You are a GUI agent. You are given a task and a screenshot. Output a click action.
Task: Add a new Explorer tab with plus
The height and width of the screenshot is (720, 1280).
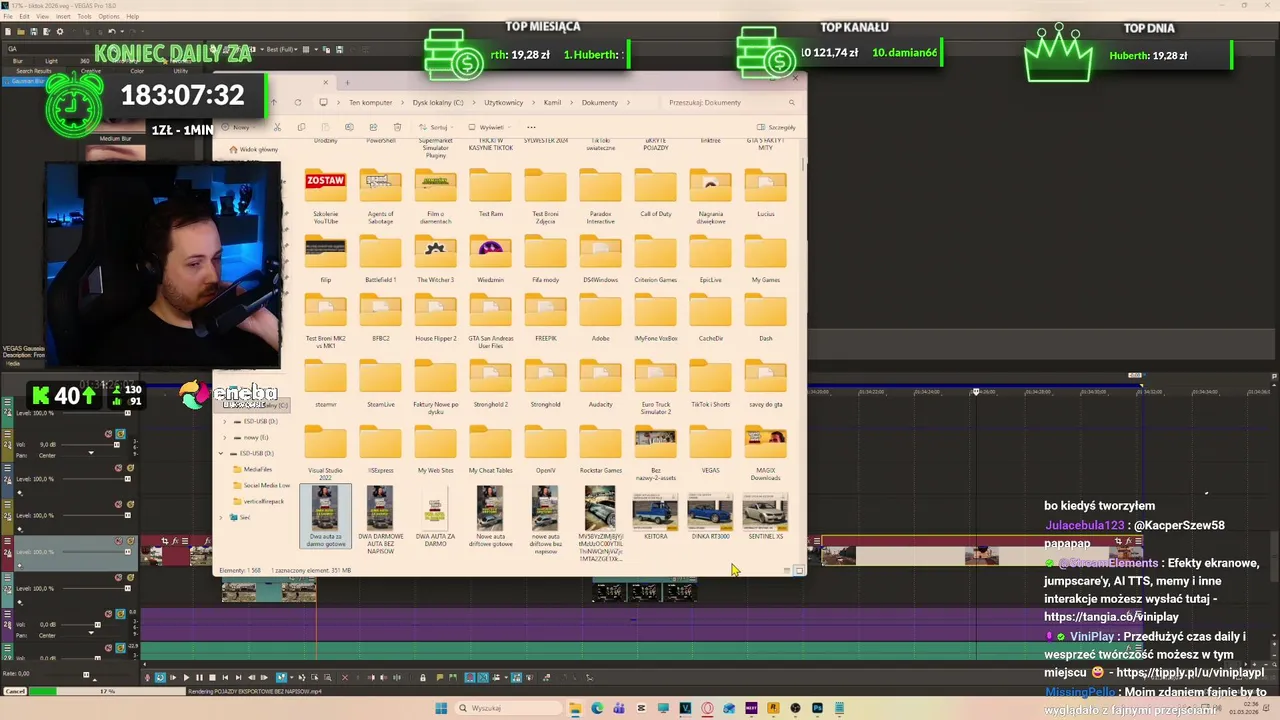(x=347, y=82)
